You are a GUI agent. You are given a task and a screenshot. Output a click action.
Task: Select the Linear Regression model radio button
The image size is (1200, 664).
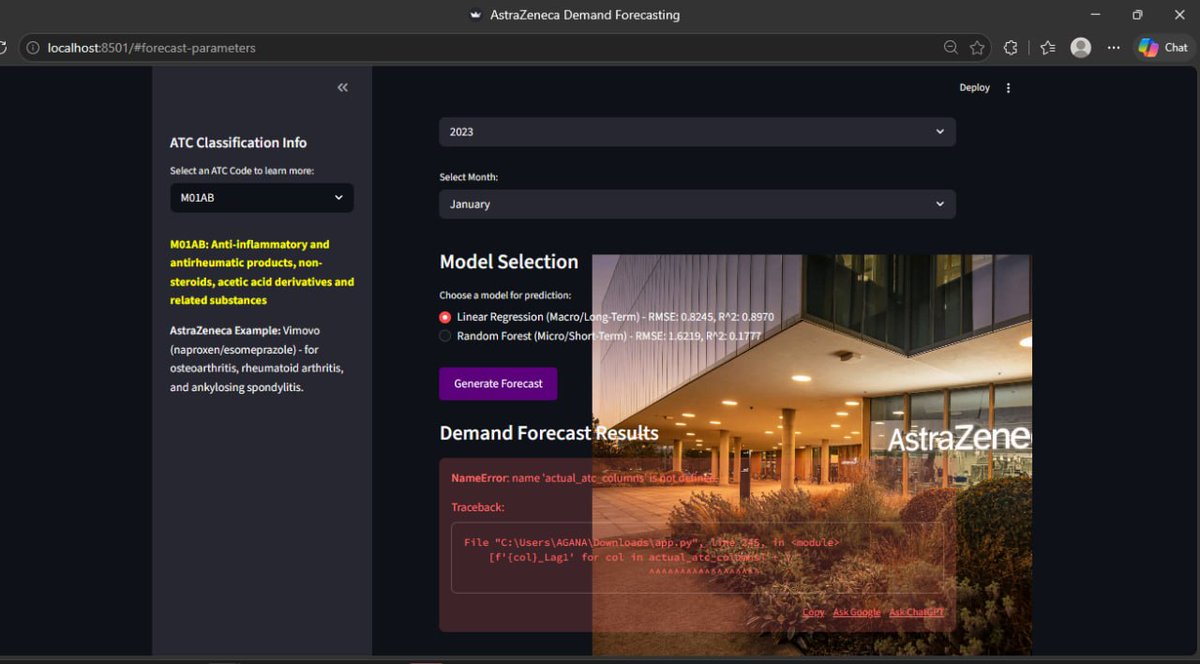[445, 317]
